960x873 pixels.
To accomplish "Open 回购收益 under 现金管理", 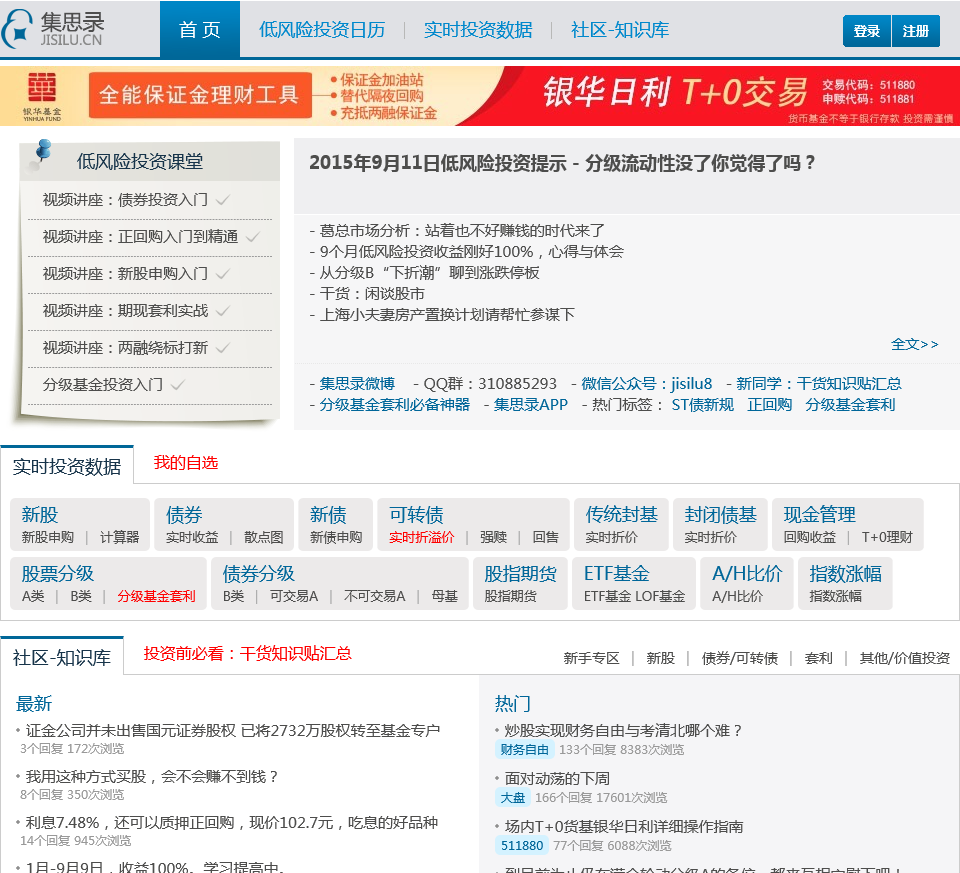I will pyautogui.click(x=809, y=537).
